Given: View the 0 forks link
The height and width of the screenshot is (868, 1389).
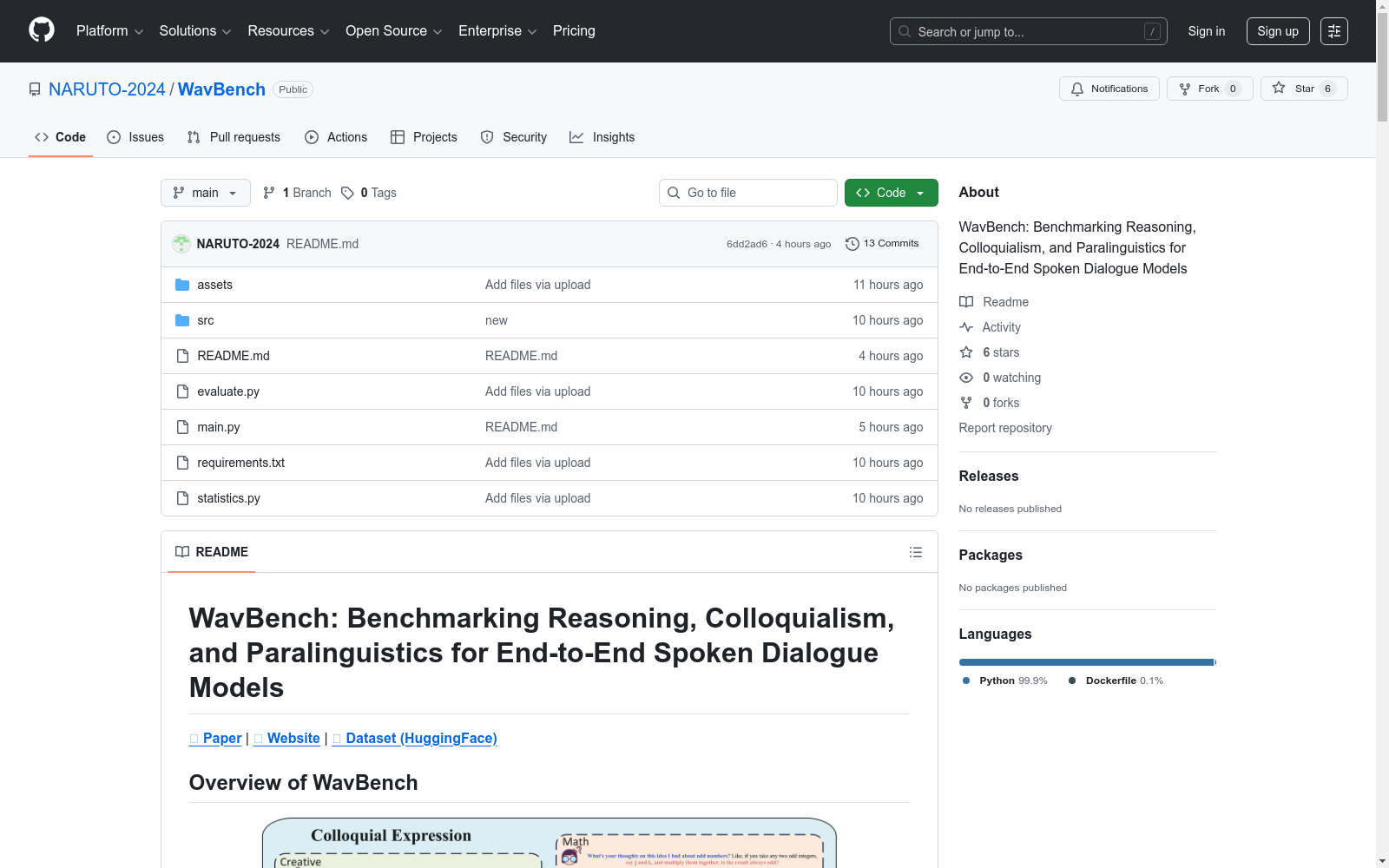Looking at the screenshot, I should (990, 403).
